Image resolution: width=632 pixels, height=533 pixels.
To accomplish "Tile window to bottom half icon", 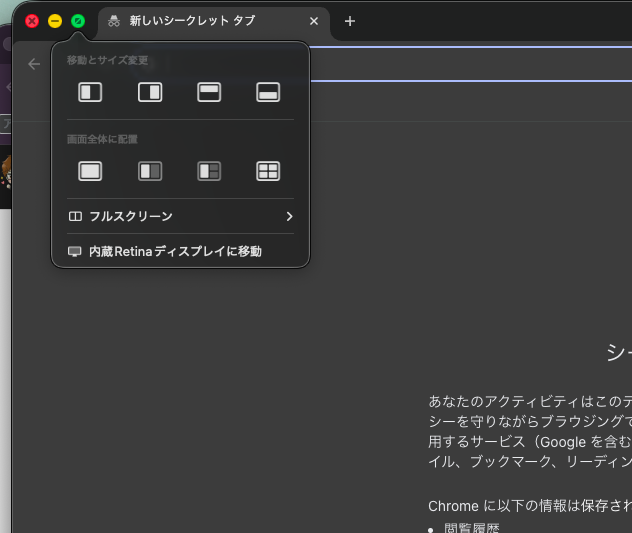I will [268, 92].
